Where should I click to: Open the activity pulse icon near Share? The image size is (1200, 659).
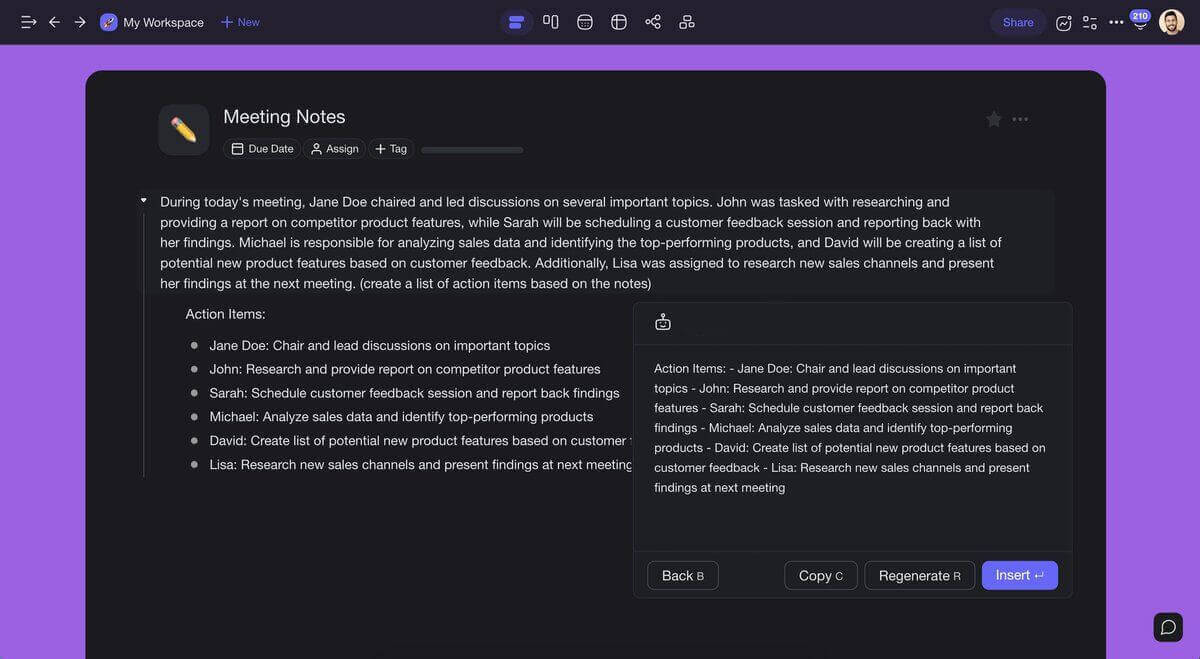coord(1063,21)
